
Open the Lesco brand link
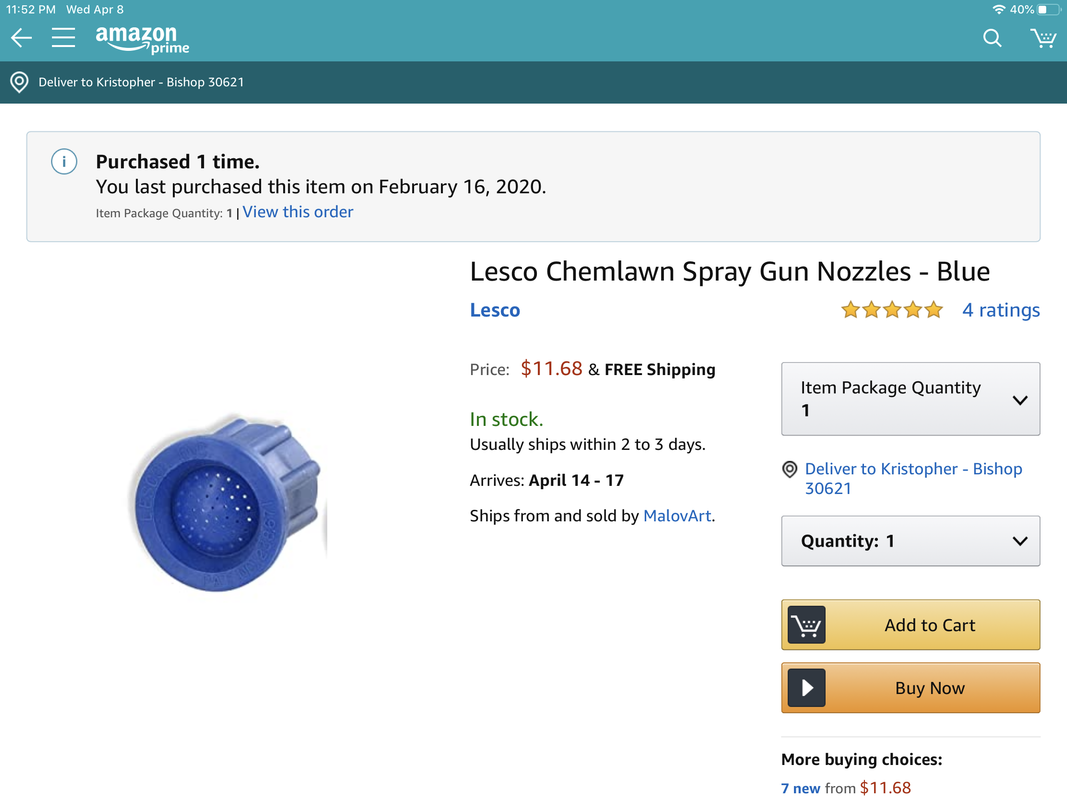[x=495, y=310]
